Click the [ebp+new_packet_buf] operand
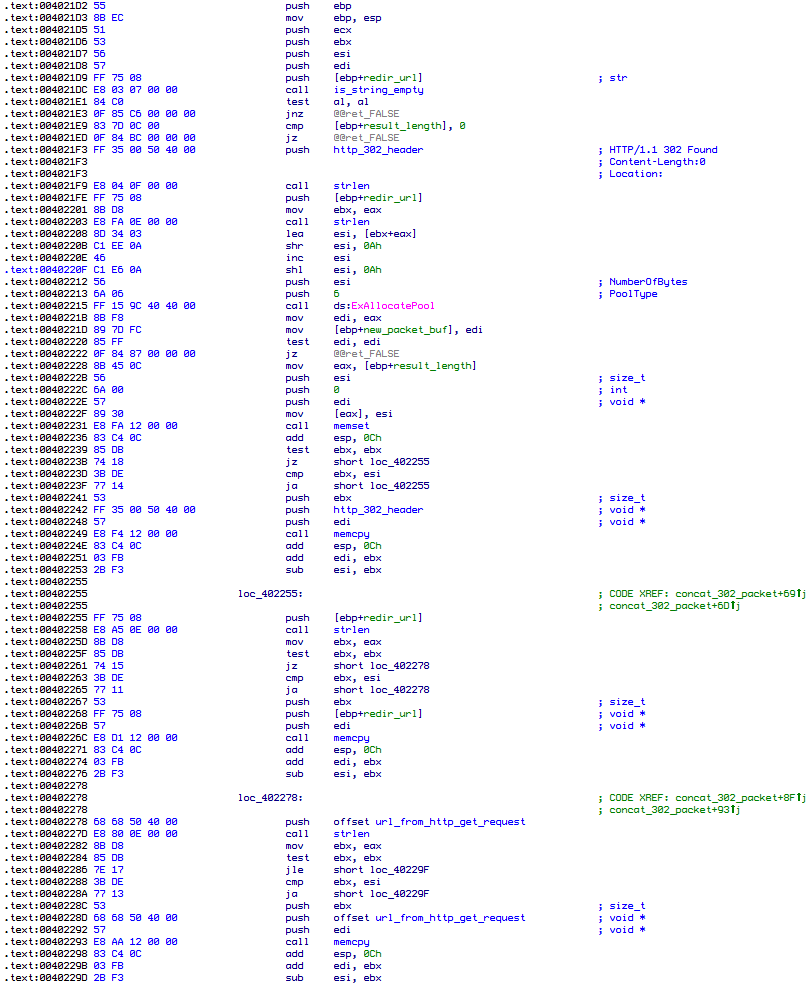Viewport: 812px width, 987px height. [x=393, y=330]
